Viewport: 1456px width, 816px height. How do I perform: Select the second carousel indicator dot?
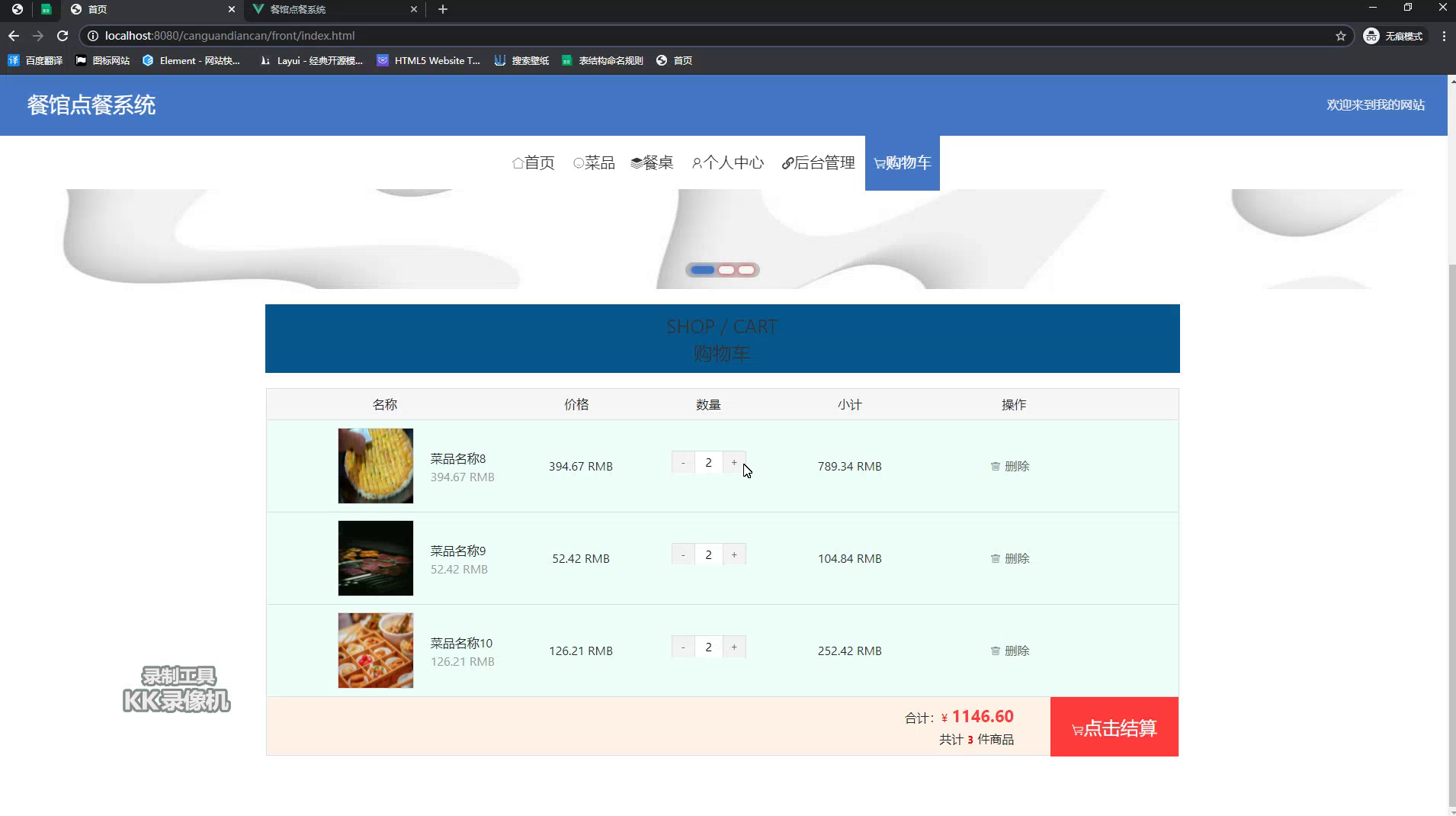[726, 270]
